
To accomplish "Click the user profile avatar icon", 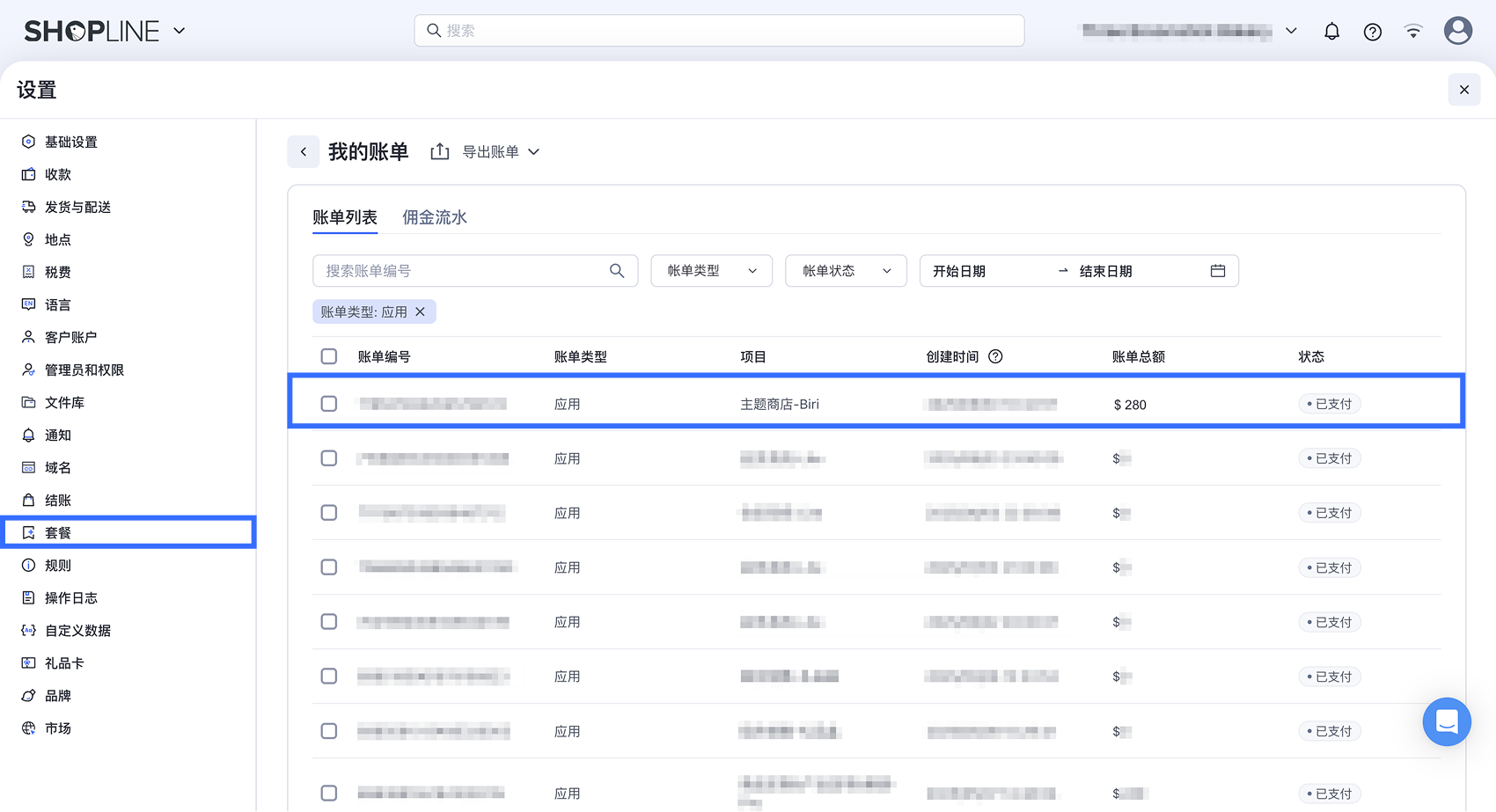I will (x=1457, y=31).
